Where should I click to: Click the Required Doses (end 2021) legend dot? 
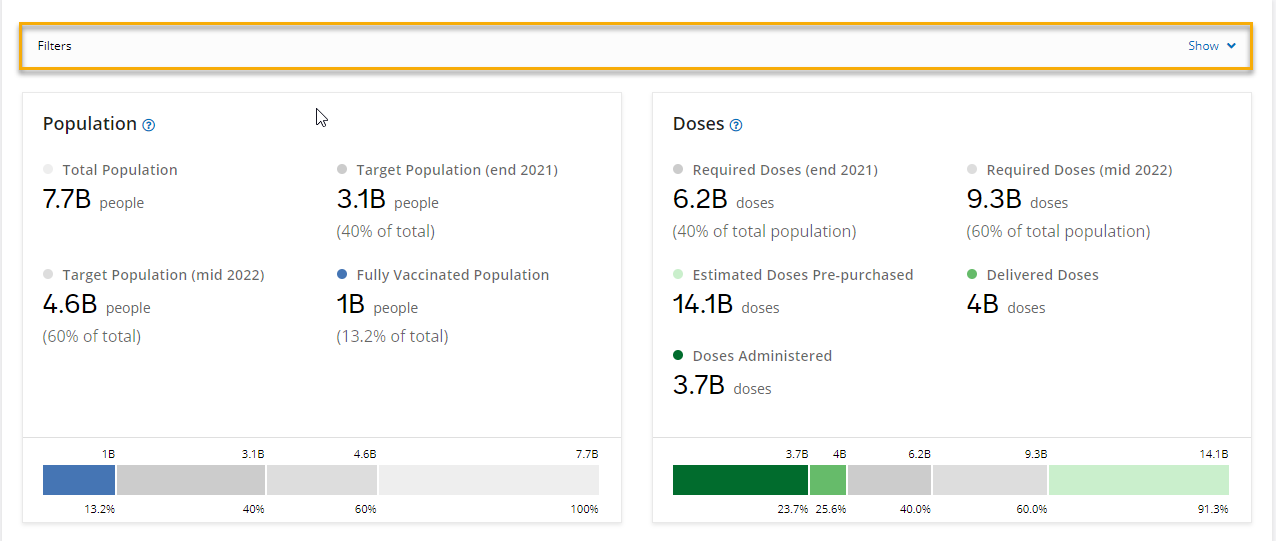[678, 170]
